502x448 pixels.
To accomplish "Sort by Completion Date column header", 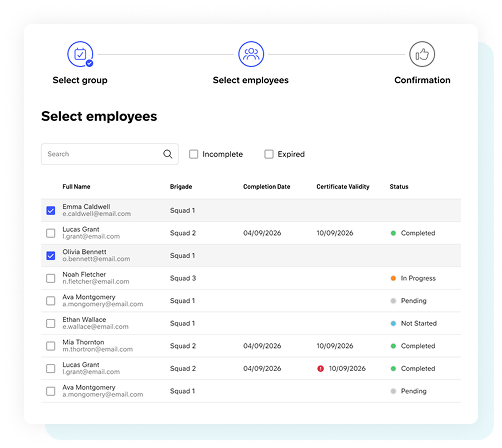I will pos(267,187).
